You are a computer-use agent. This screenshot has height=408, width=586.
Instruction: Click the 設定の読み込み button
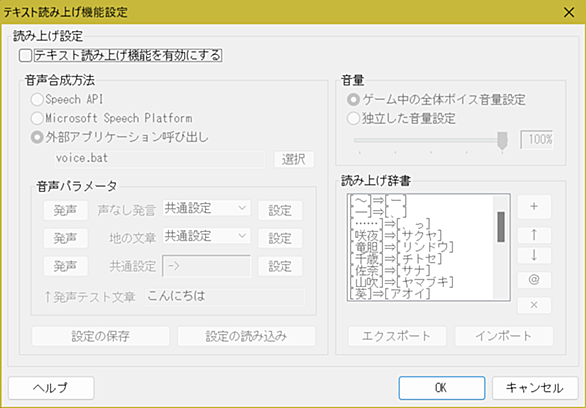[x=246, y=336]
